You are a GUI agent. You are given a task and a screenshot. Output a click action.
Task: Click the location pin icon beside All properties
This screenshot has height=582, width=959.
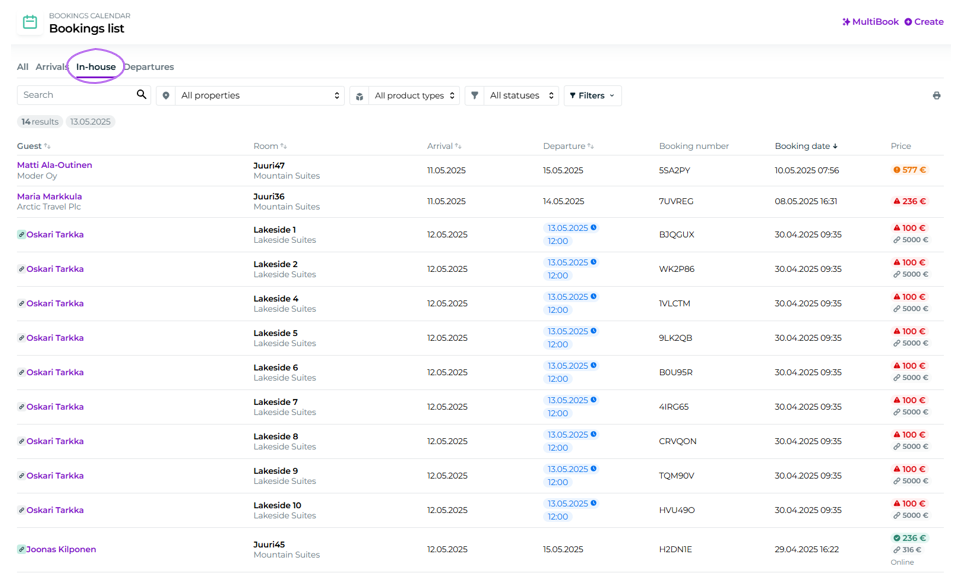coord(166,95)
